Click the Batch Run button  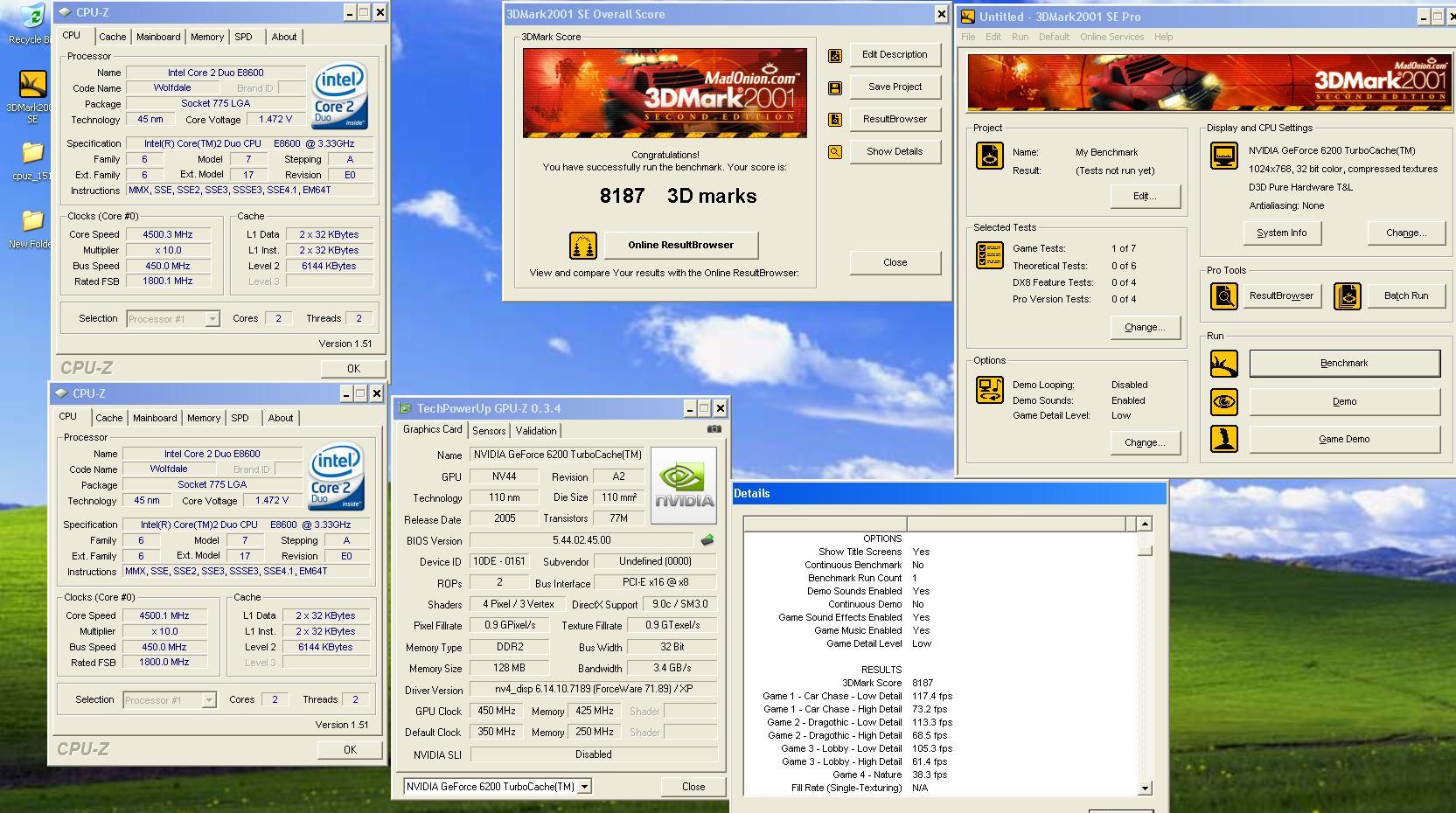1405,295
